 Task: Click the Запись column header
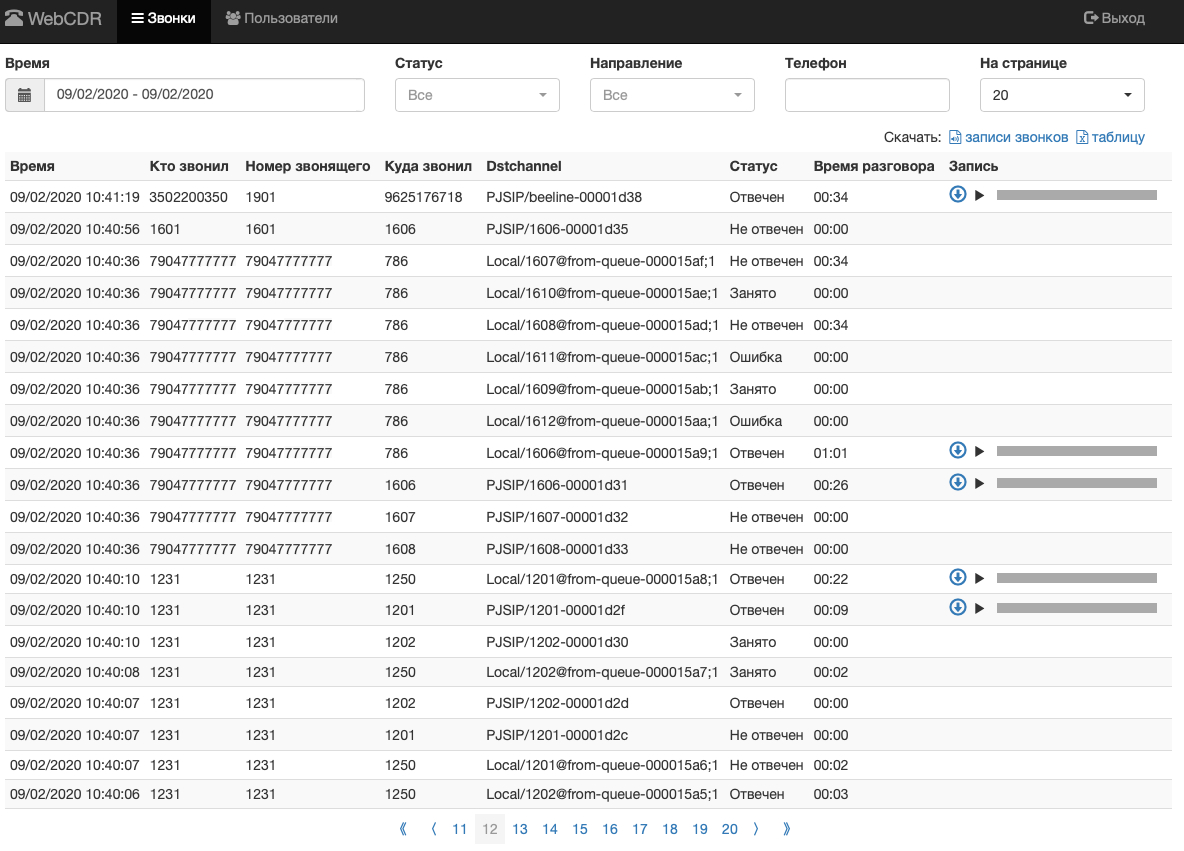973,166
